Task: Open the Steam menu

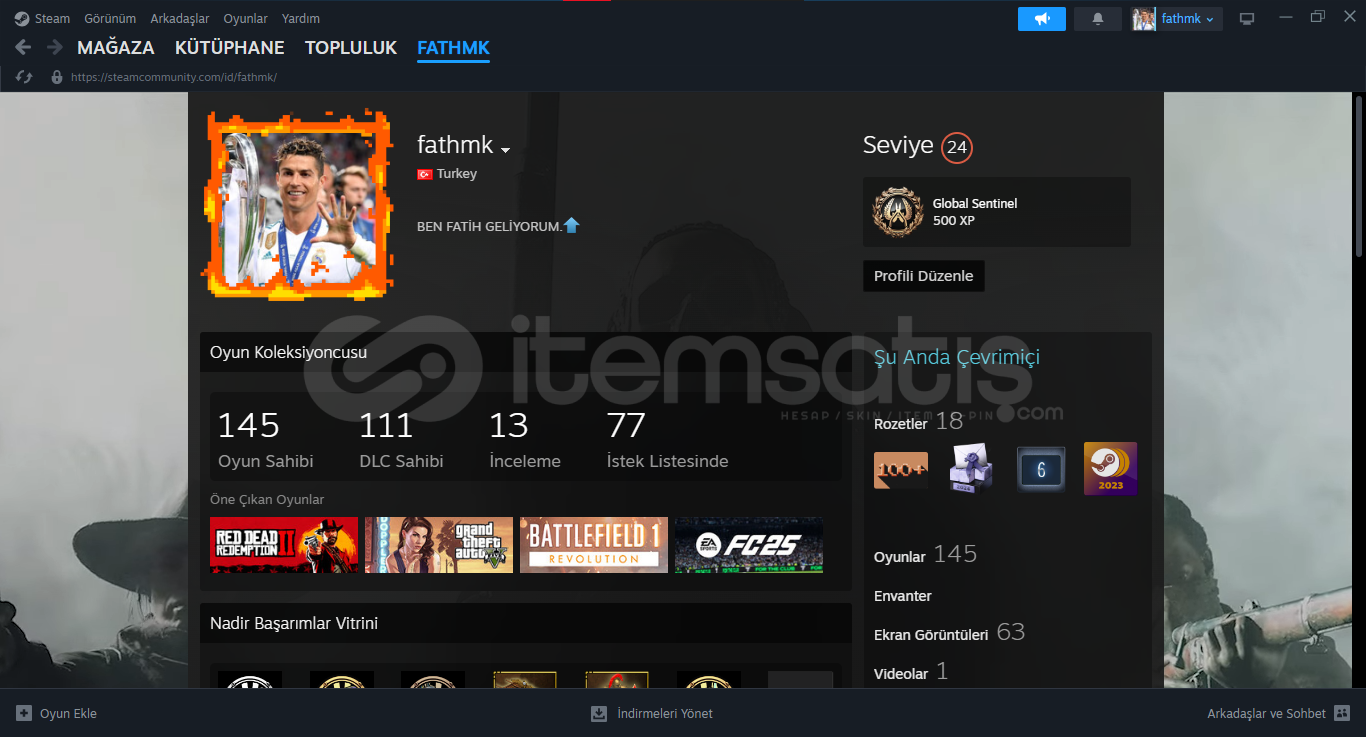Action: (52, 19)
